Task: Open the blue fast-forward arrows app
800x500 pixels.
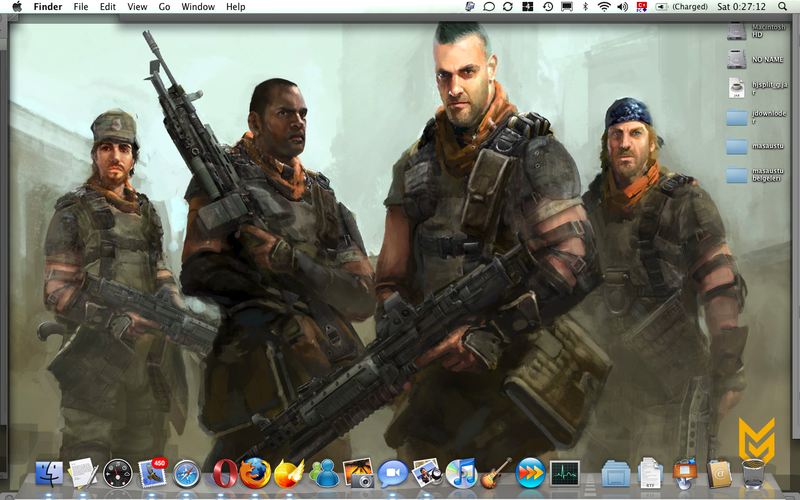Action: click(530, 473)
